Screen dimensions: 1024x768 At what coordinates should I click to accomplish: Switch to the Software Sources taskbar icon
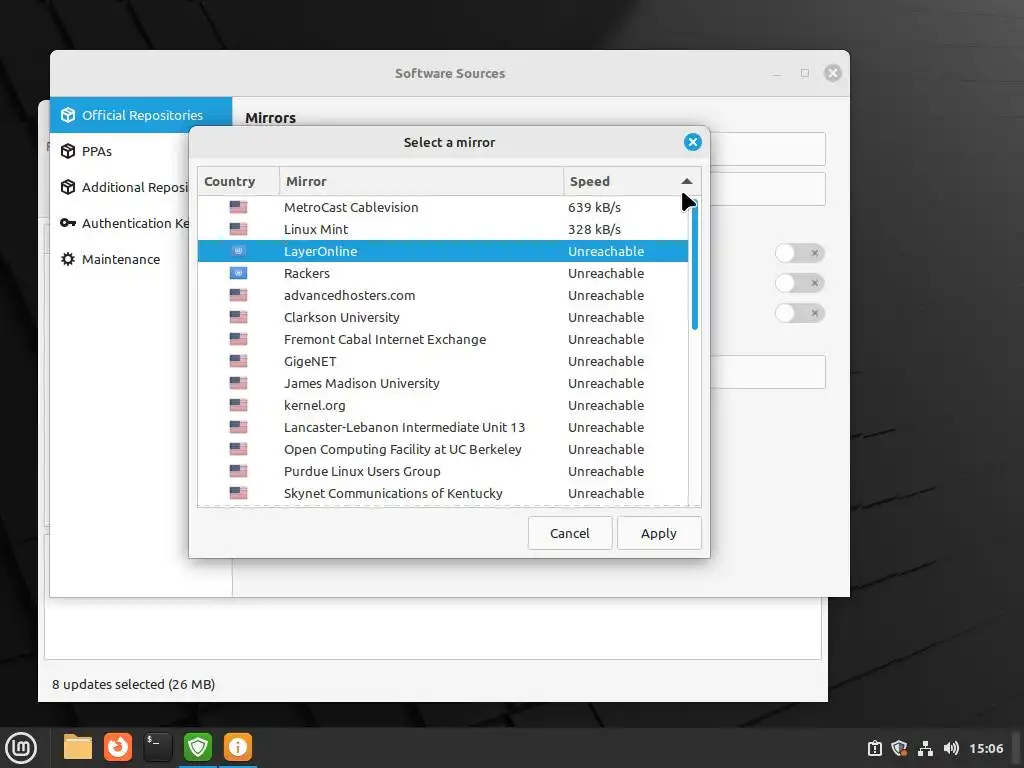238,747
